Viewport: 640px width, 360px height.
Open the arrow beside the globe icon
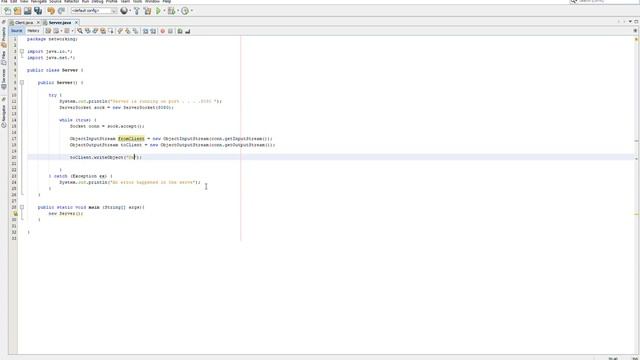(130, 11)
